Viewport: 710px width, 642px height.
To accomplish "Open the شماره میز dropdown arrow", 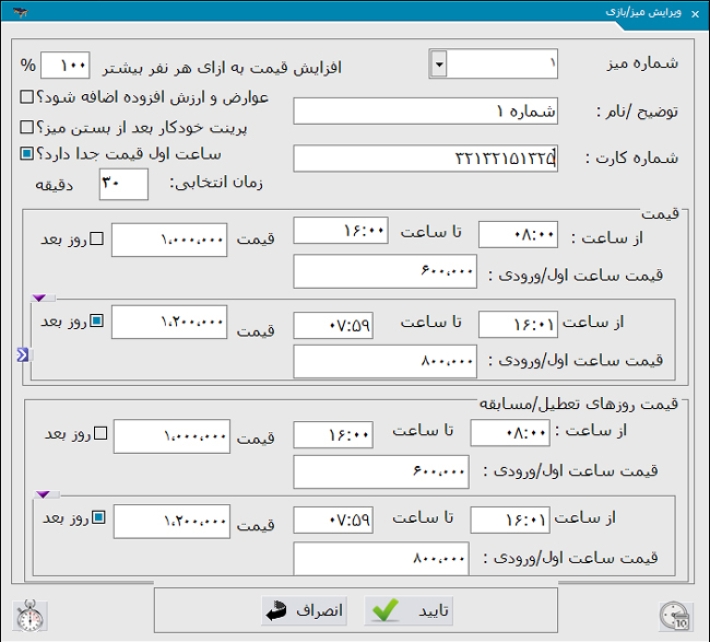I will (x=437, y=65).
